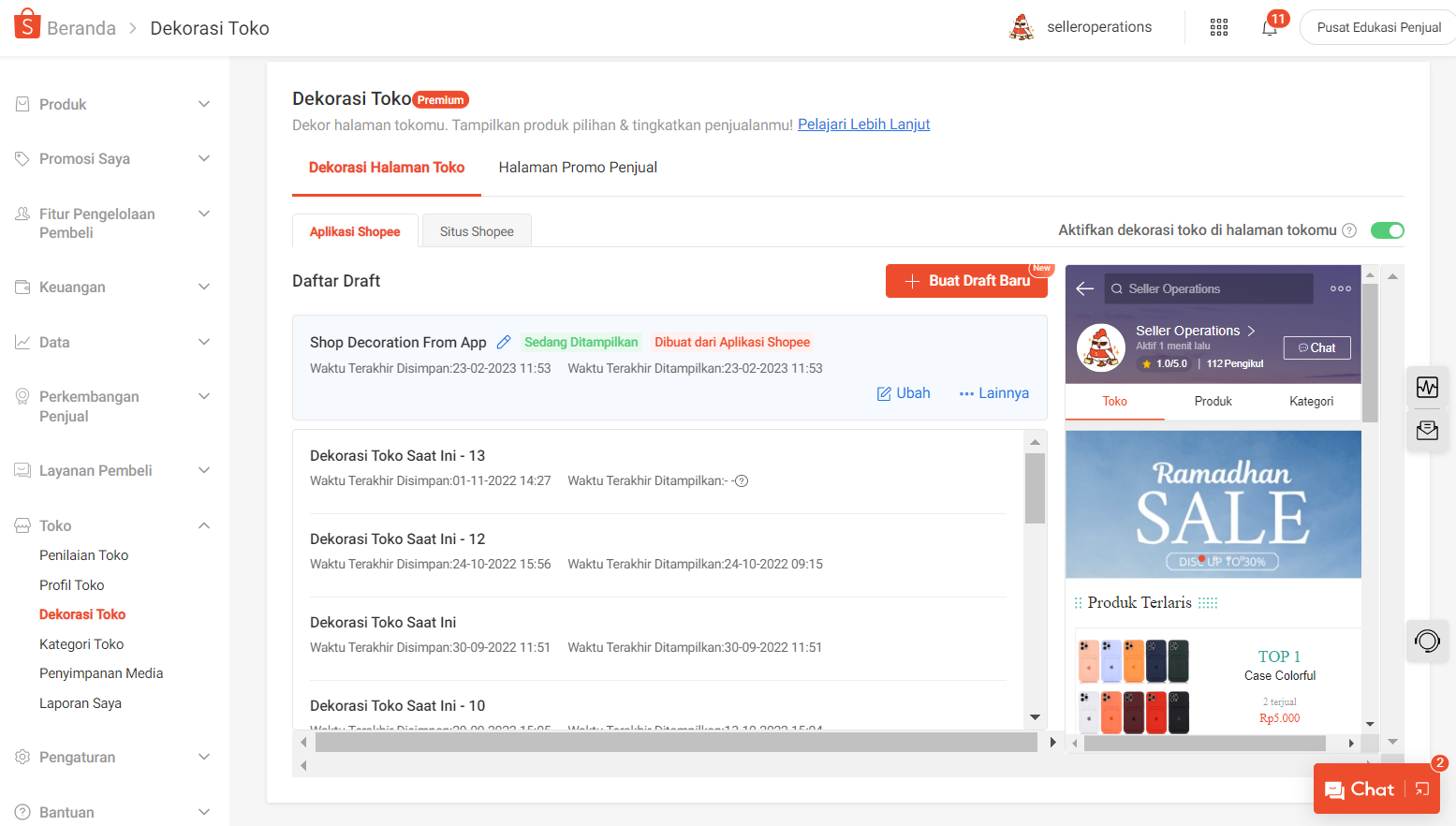This screenshot has width=1456, height=826.
Task: Click the notification bell icon
Action: coord(1270,28)
